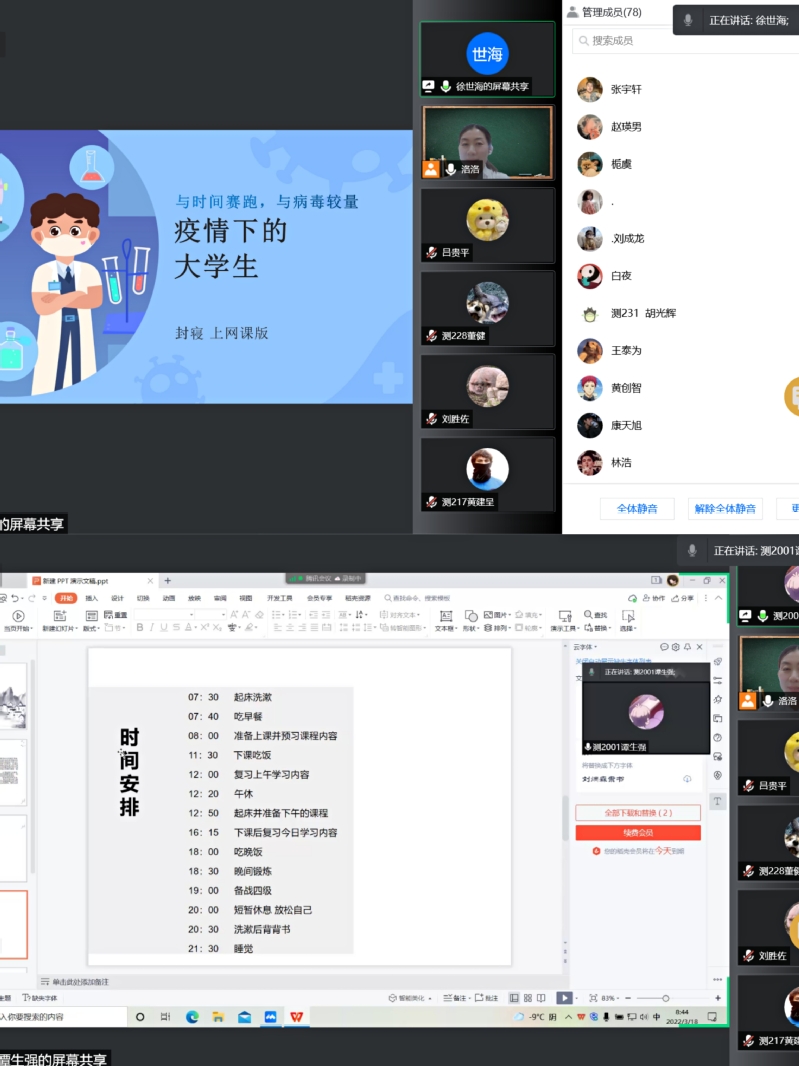Start slideshow with the play button

[x=564, y=998]
